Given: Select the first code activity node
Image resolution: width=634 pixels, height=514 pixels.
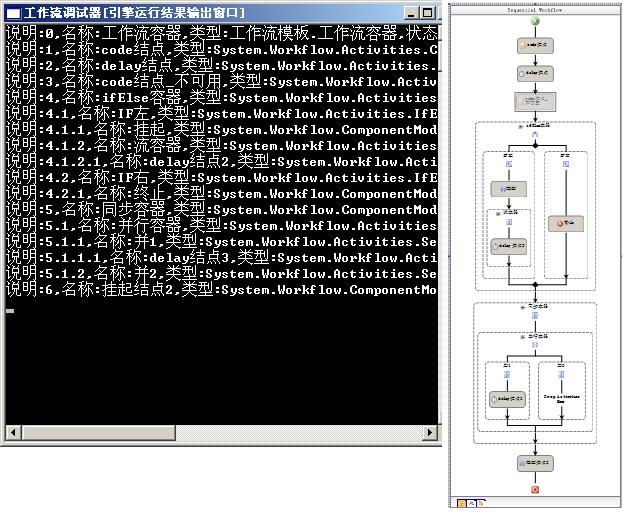Looking at the screenshot, I should (x=535, y=46).
